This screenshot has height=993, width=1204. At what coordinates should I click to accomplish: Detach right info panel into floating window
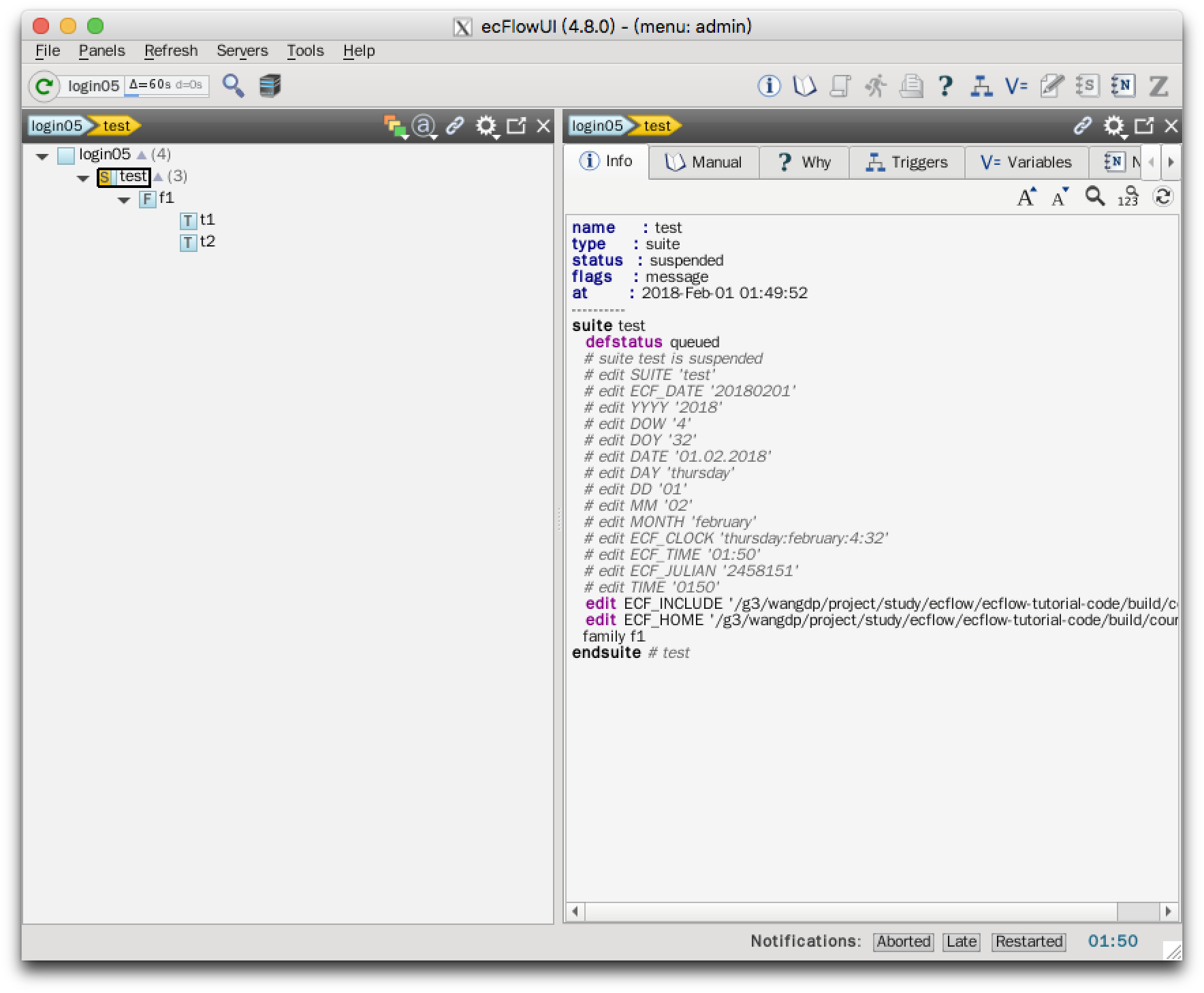[1145, 125]
